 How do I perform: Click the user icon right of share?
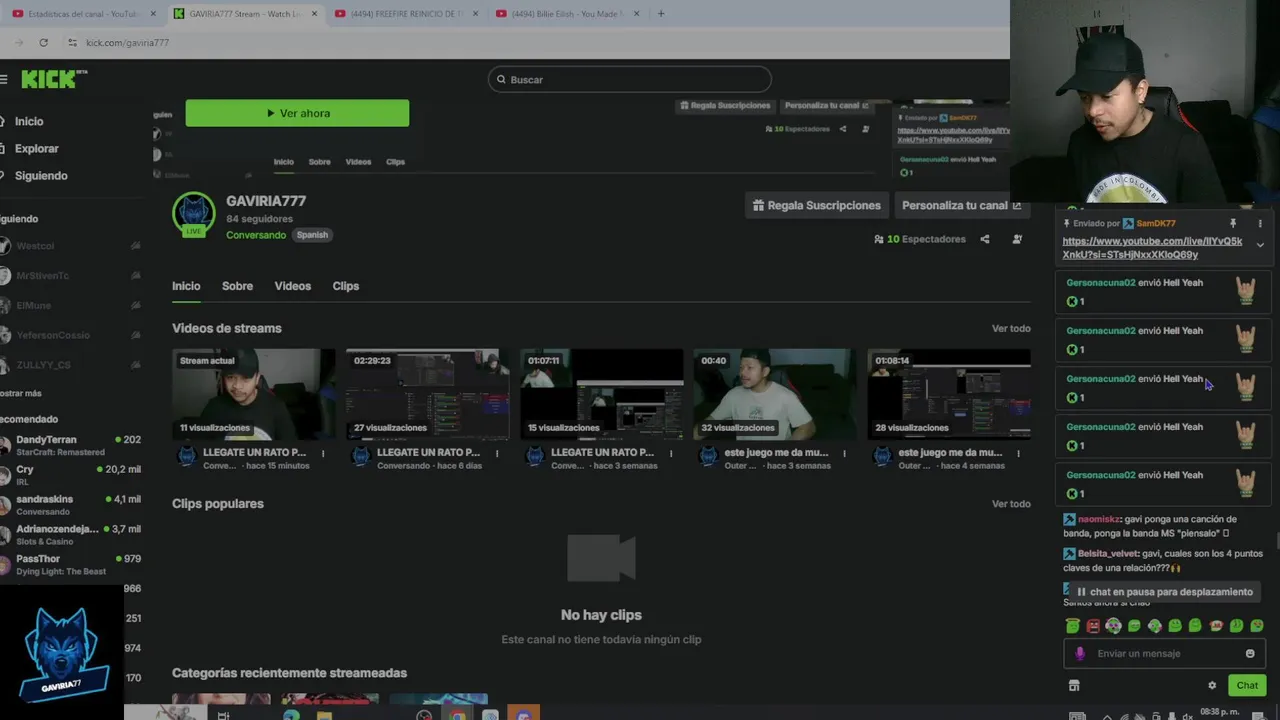[1017, 239]
